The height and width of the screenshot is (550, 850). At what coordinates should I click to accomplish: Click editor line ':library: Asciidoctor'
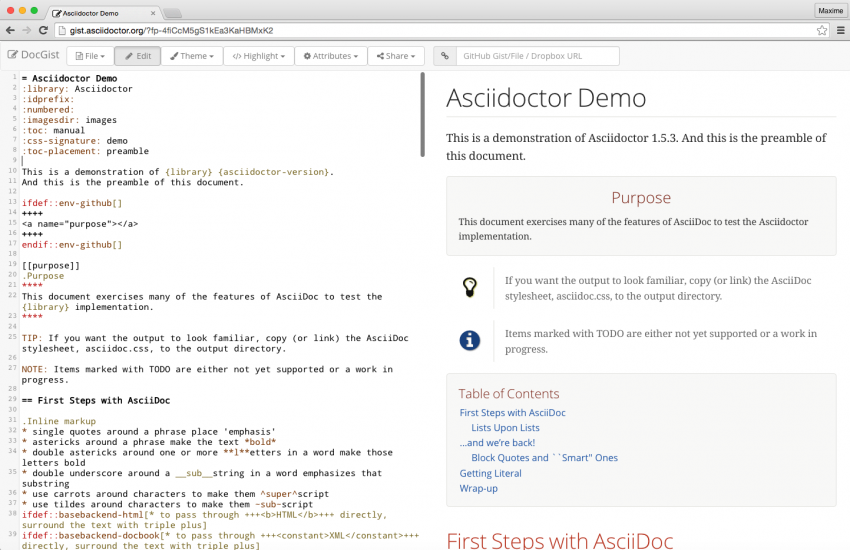pos(77,89)
